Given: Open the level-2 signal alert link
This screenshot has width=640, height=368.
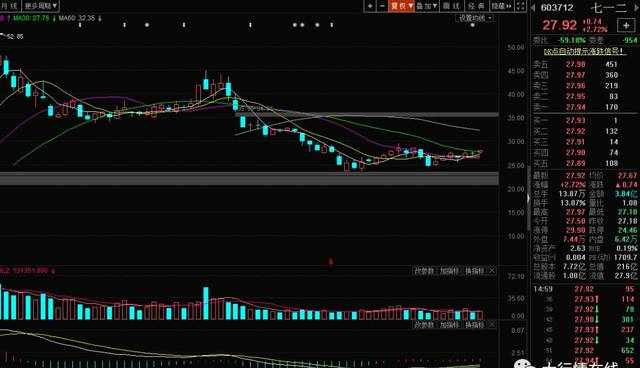Looking at the screenshot, I should [x=584, y=51].
